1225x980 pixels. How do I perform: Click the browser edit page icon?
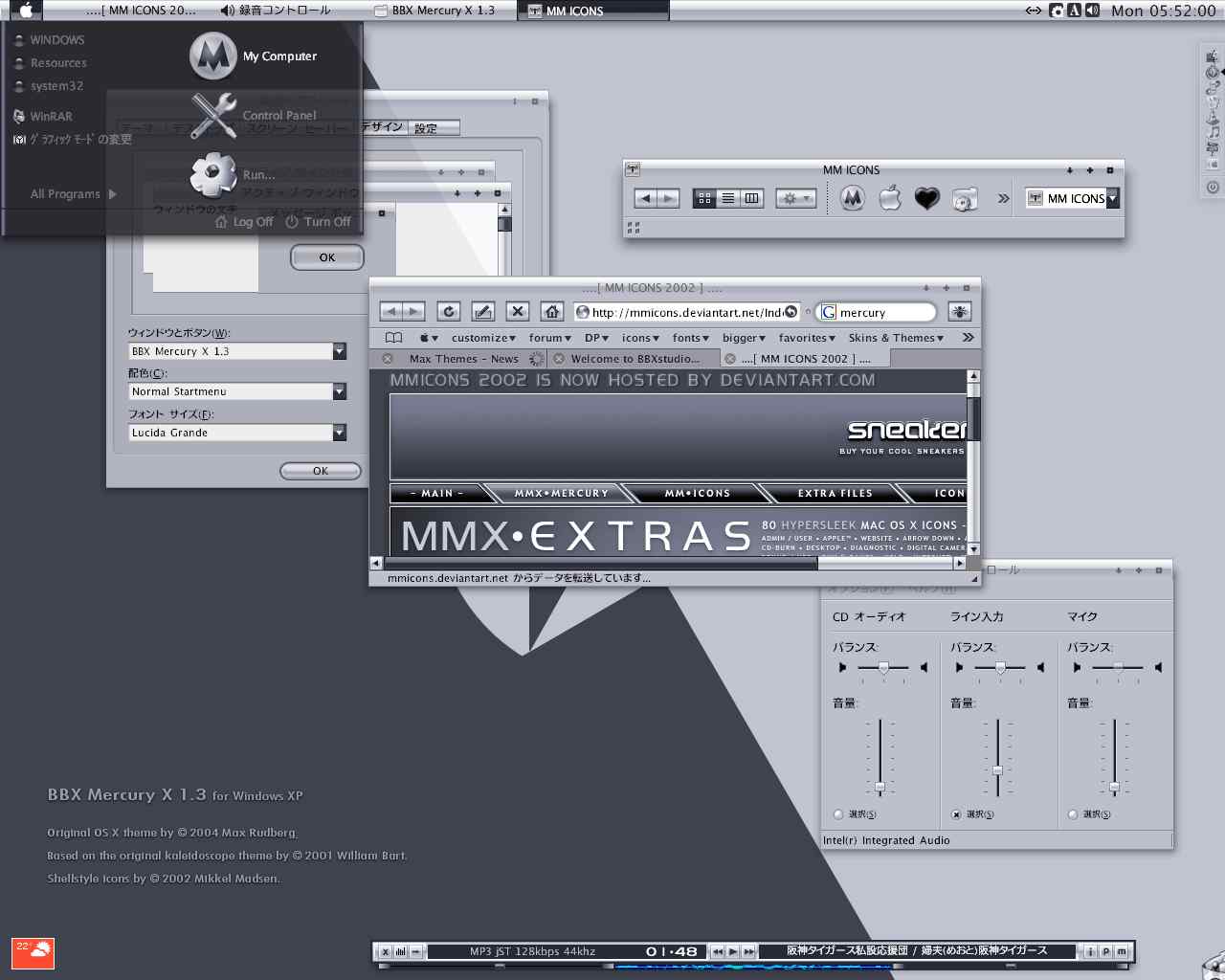click(x=483, y=311)
